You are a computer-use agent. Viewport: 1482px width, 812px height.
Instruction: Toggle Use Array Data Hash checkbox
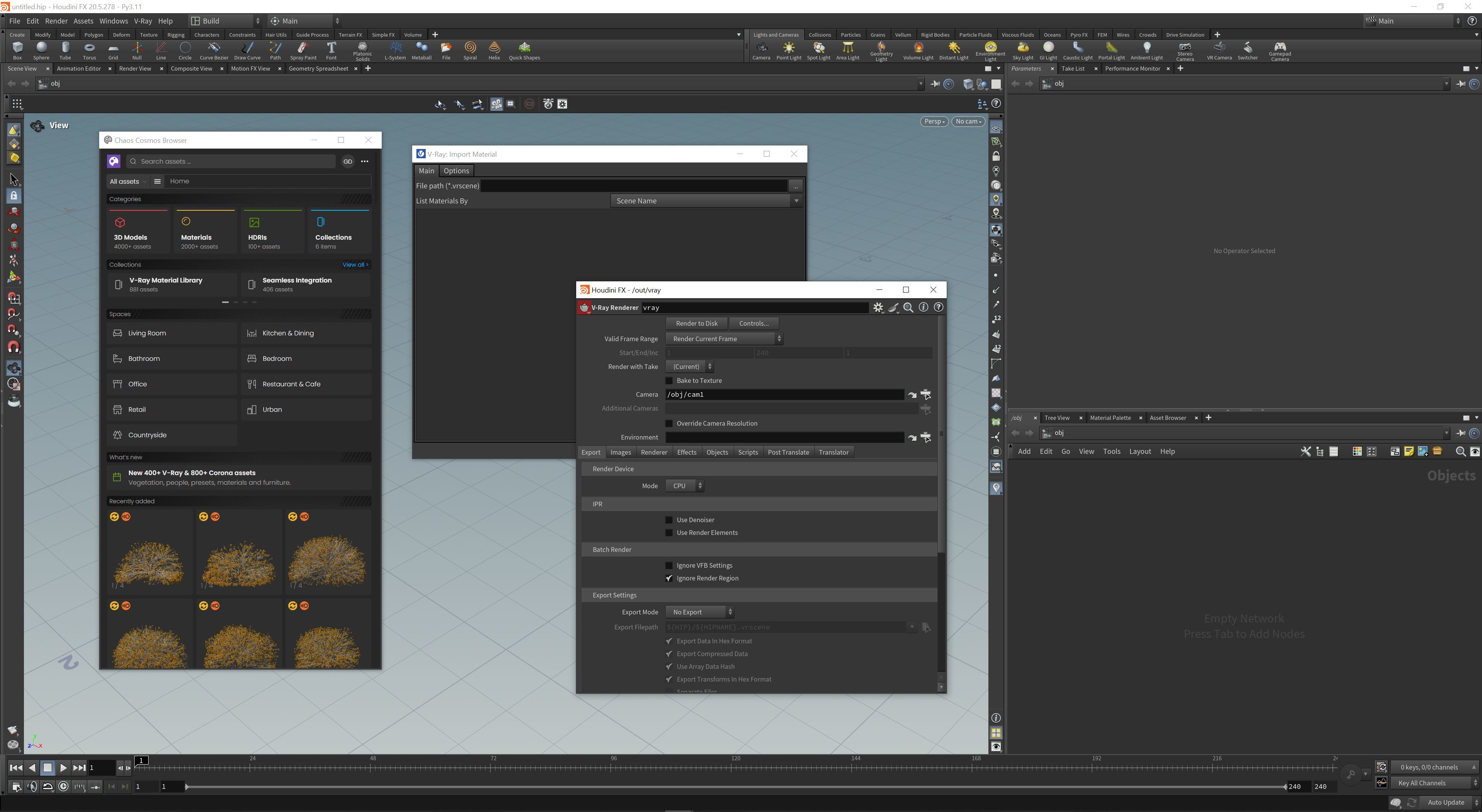tap(669, 667)
